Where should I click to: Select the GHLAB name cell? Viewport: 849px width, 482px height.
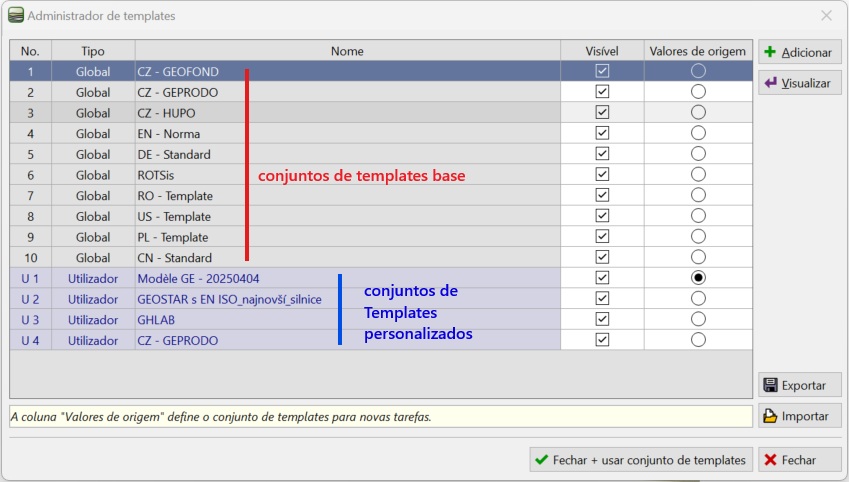pyautogui.click(x=348, y=320)
